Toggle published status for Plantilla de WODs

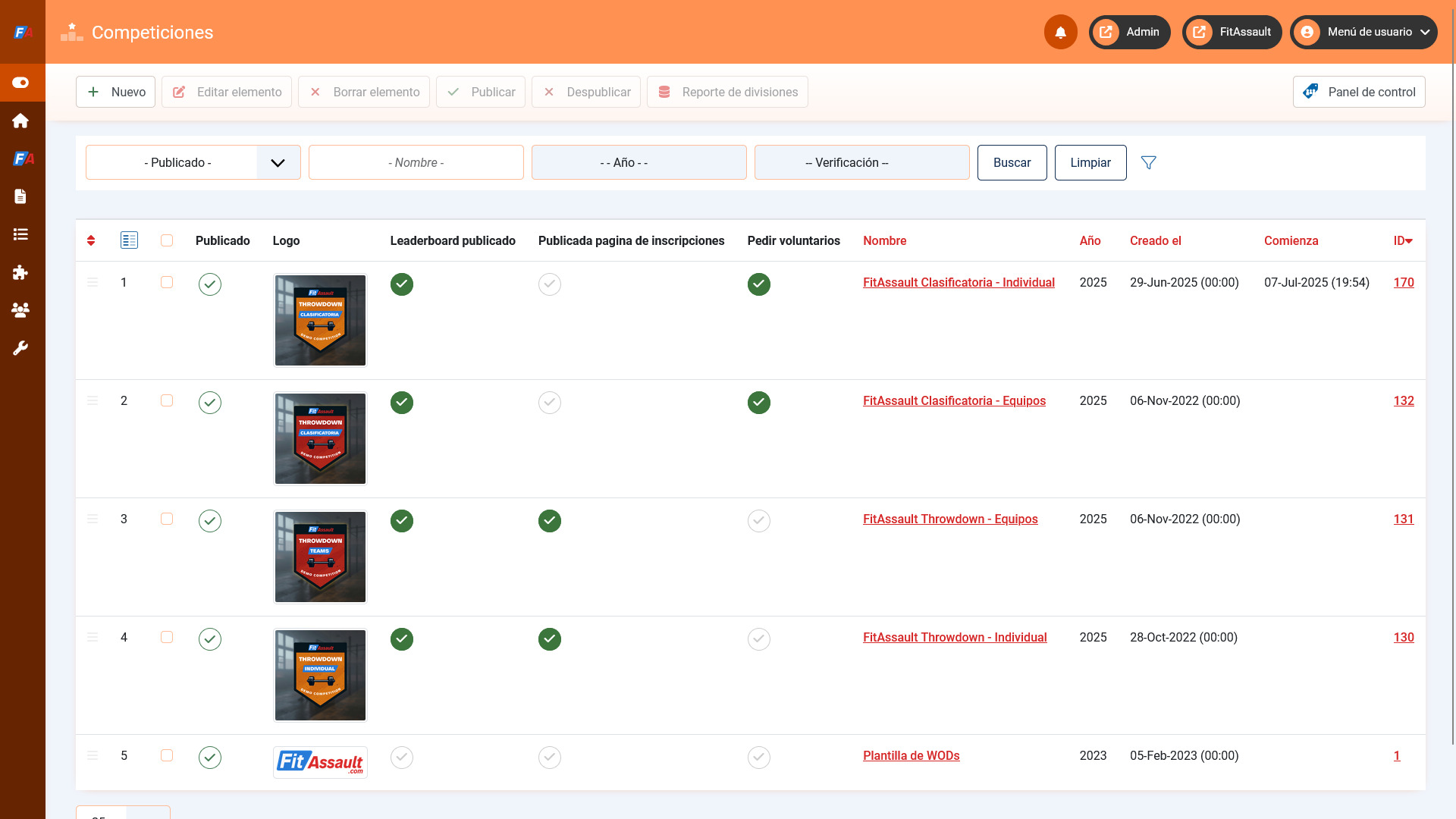(x=210, y=758)
